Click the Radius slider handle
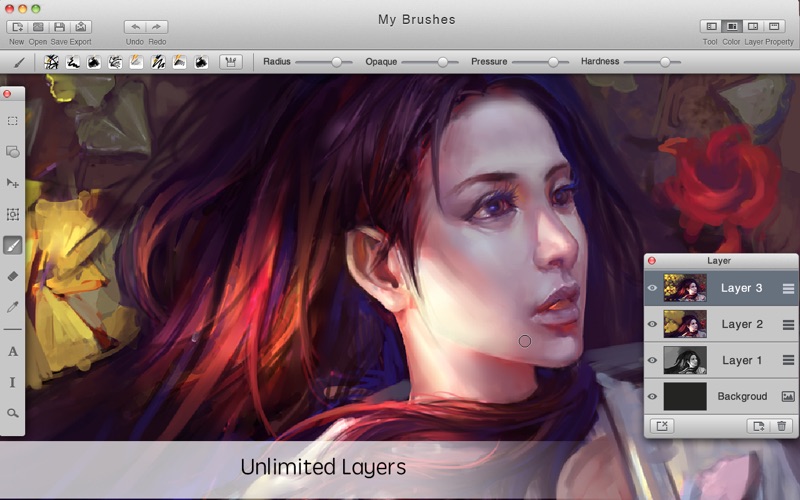800x500 pixels. click(336, 62)
